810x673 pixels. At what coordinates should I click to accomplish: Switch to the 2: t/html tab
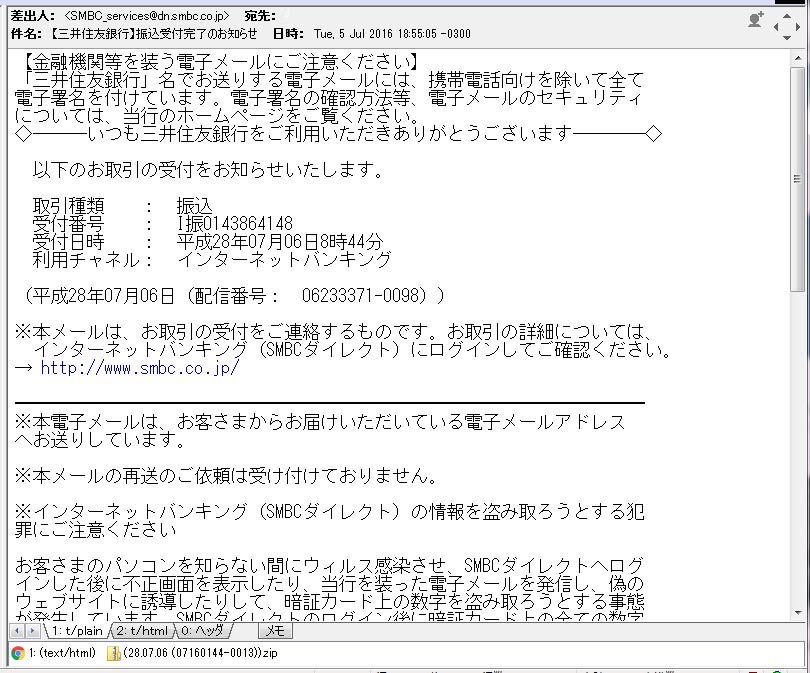[x=142, y=631]
